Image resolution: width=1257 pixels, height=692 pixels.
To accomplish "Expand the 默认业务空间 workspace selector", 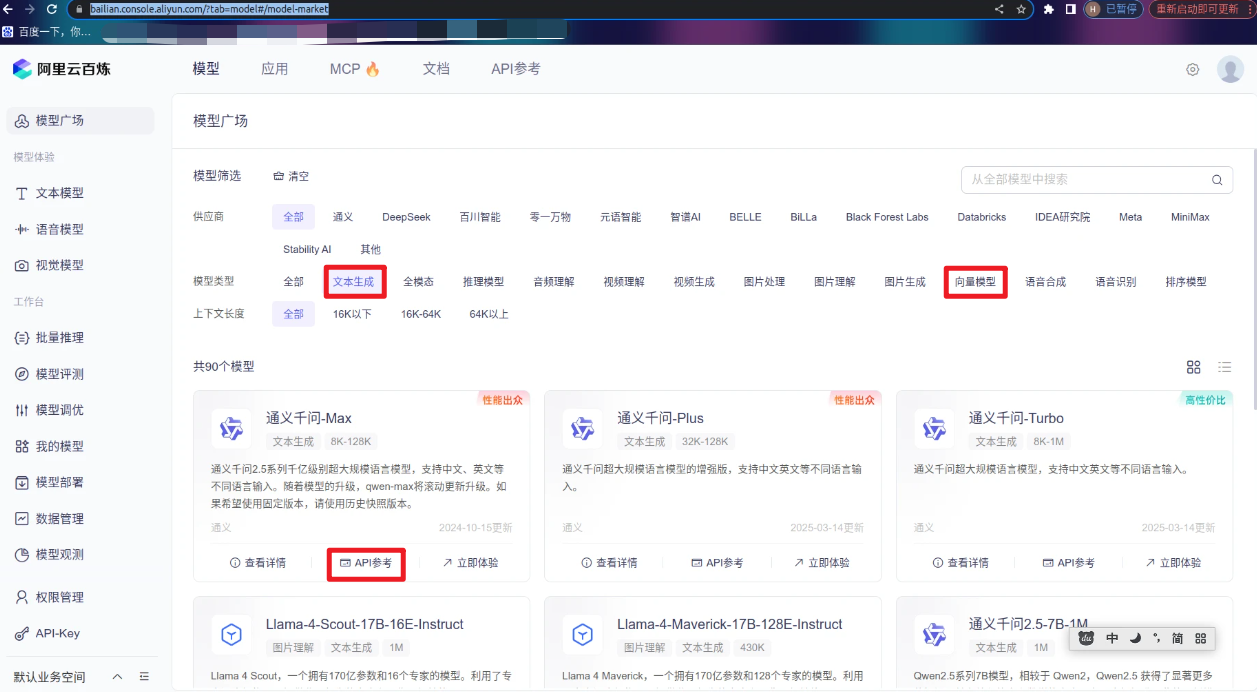I will tap(117, 677).
